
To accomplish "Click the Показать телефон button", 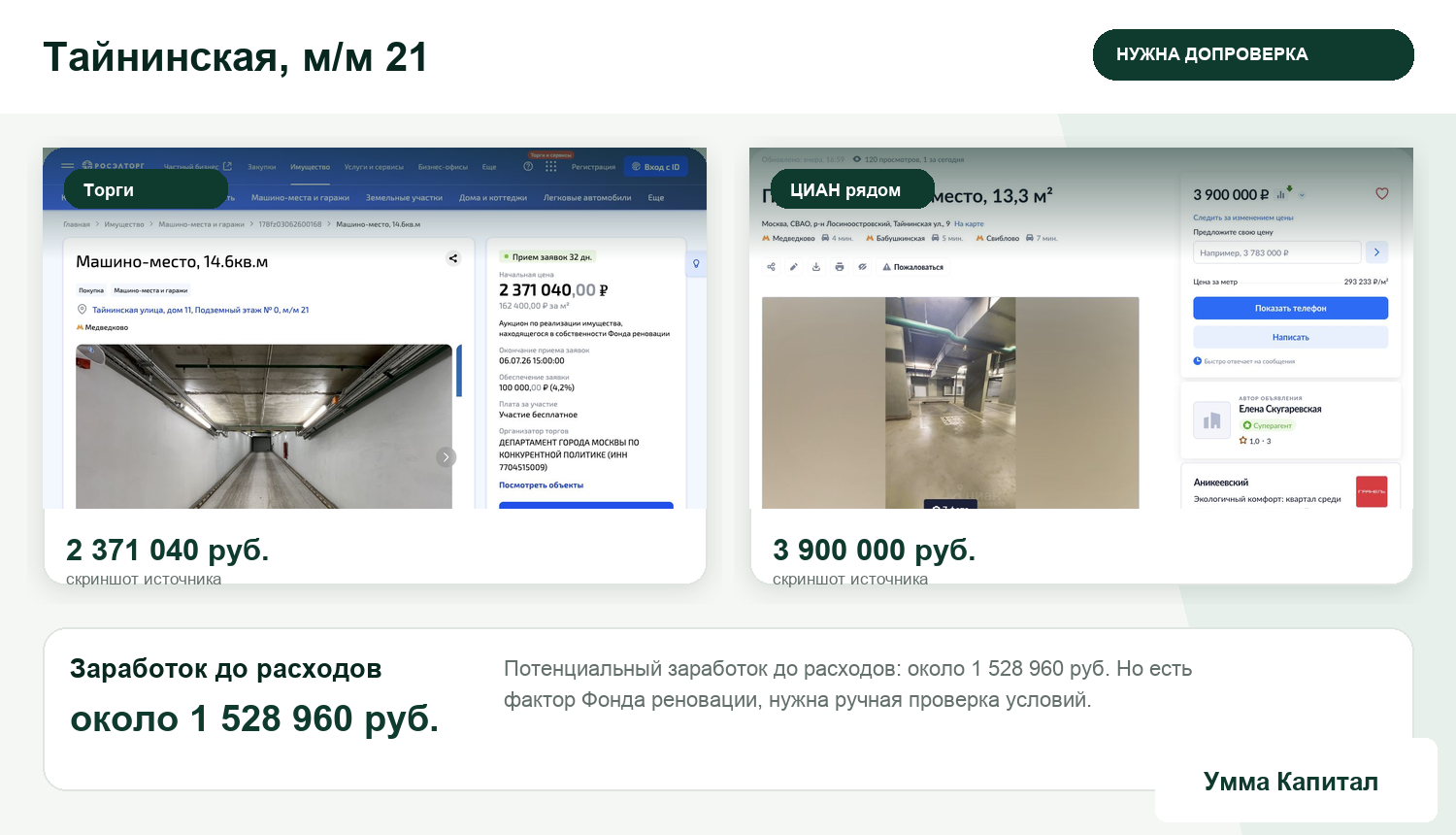I will click(1290, 308).
